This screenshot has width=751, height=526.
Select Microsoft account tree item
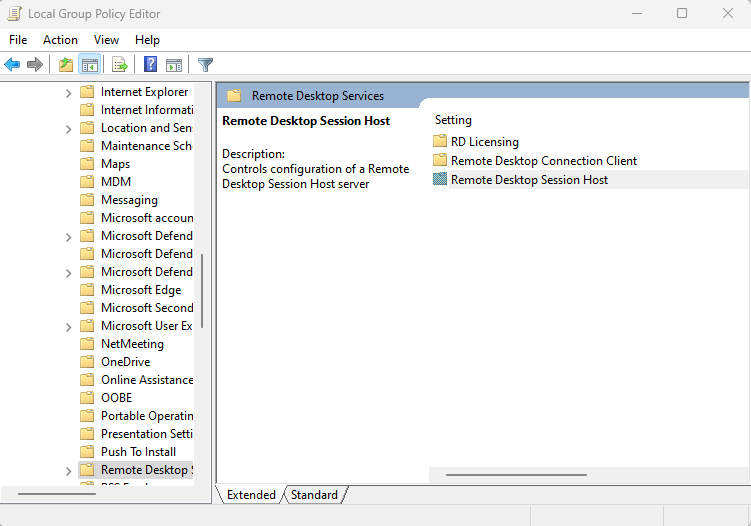click(x=147, y=217)
